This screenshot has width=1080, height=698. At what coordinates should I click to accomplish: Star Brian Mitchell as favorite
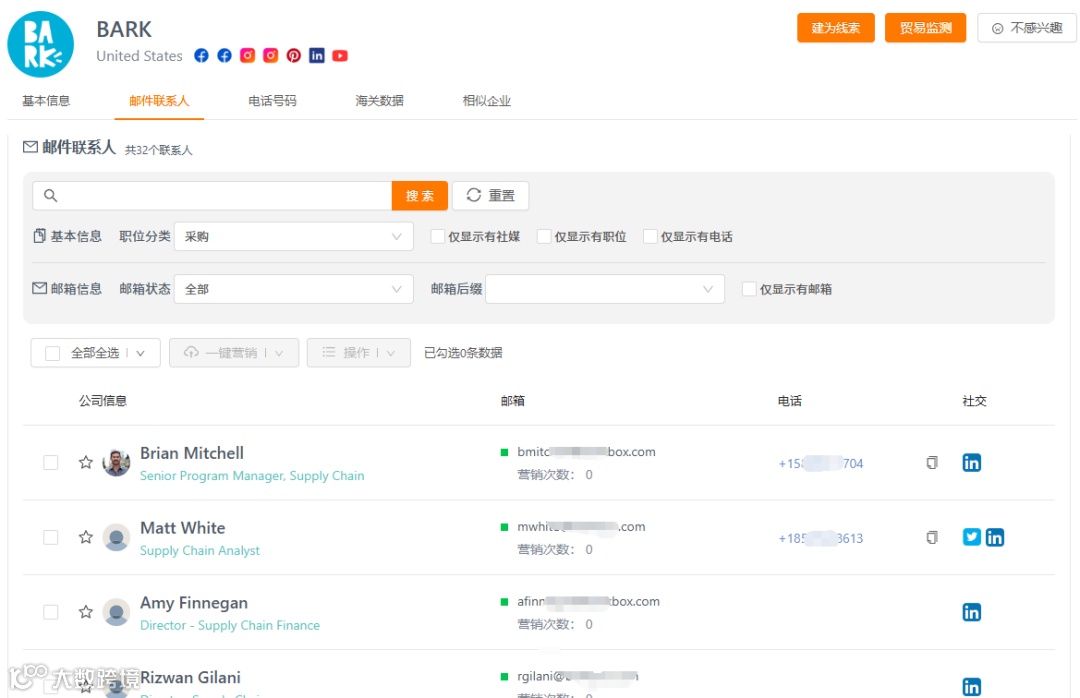tap(85, 462)
